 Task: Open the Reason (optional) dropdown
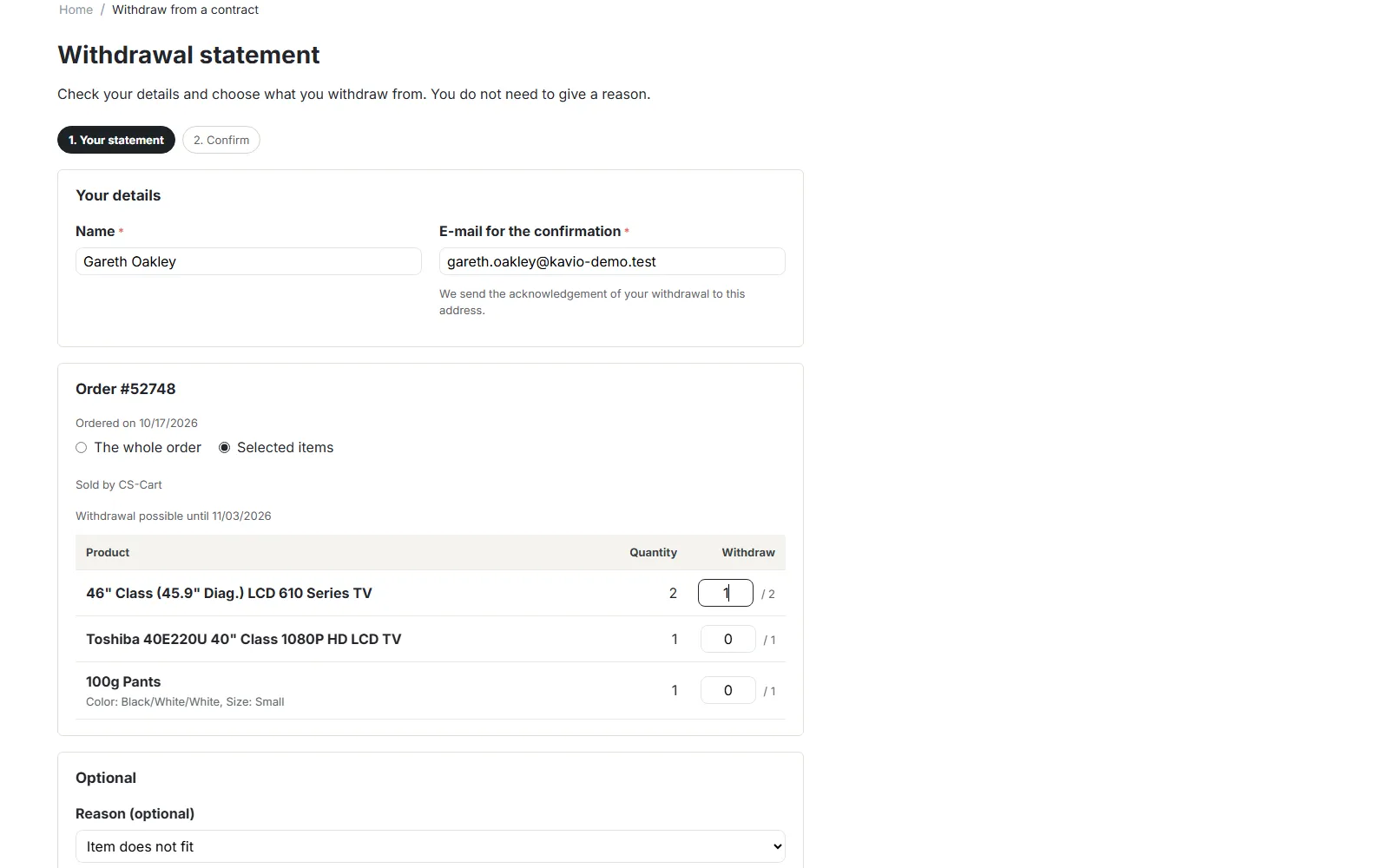coord(431,846)
